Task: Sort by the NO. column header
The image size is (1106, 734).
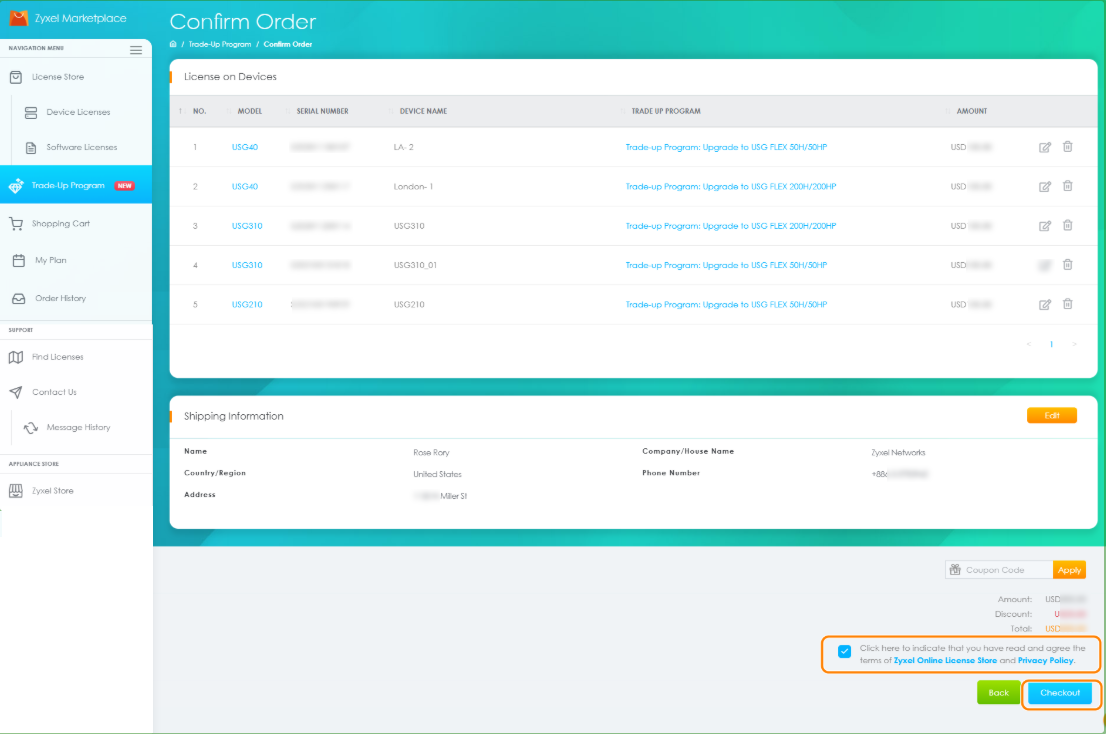Action: coord(200,111)
